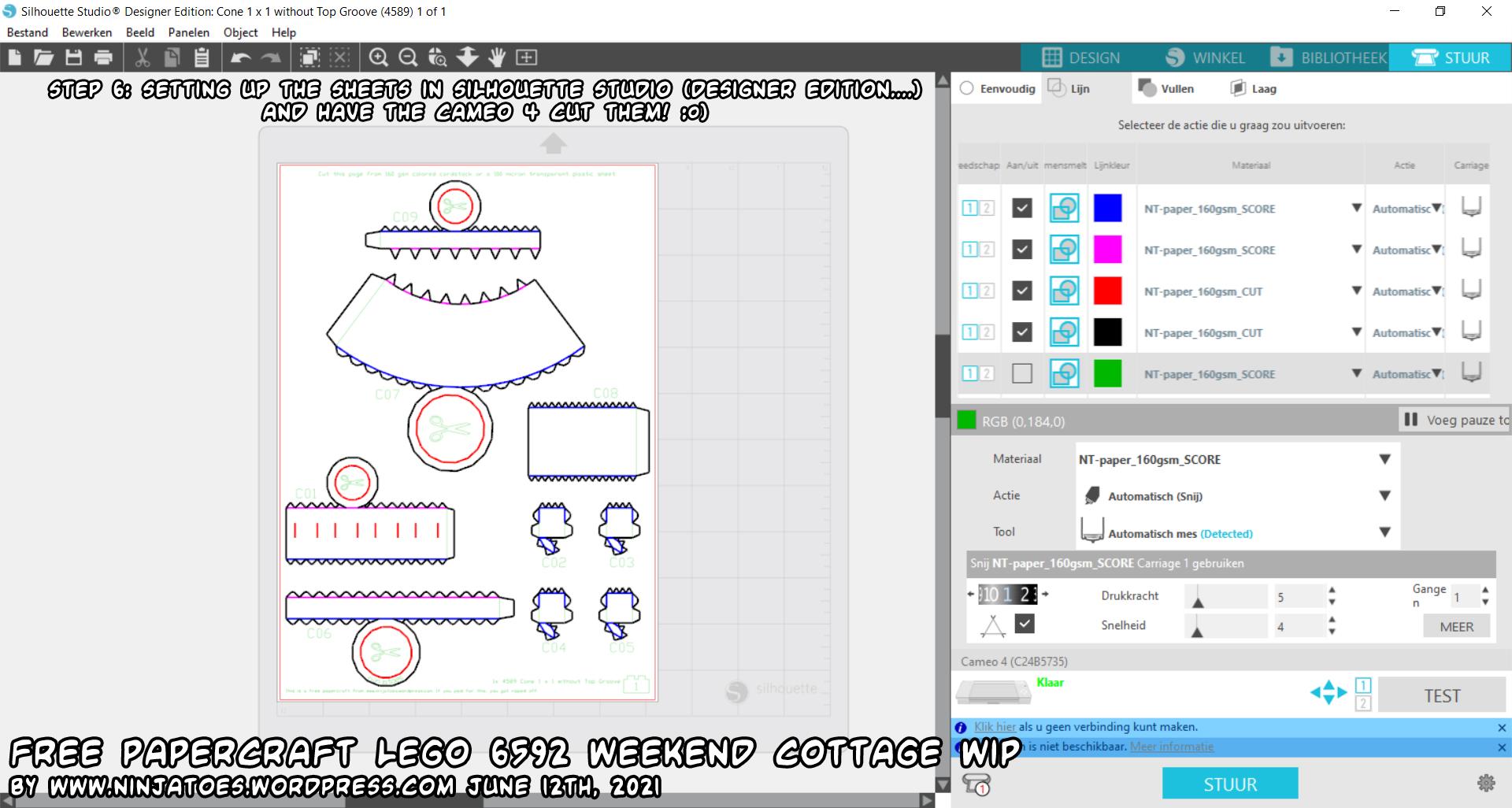Screen dimensions: 1512x808
Task: Open a file with folder icon
Action: coord(44,57)
